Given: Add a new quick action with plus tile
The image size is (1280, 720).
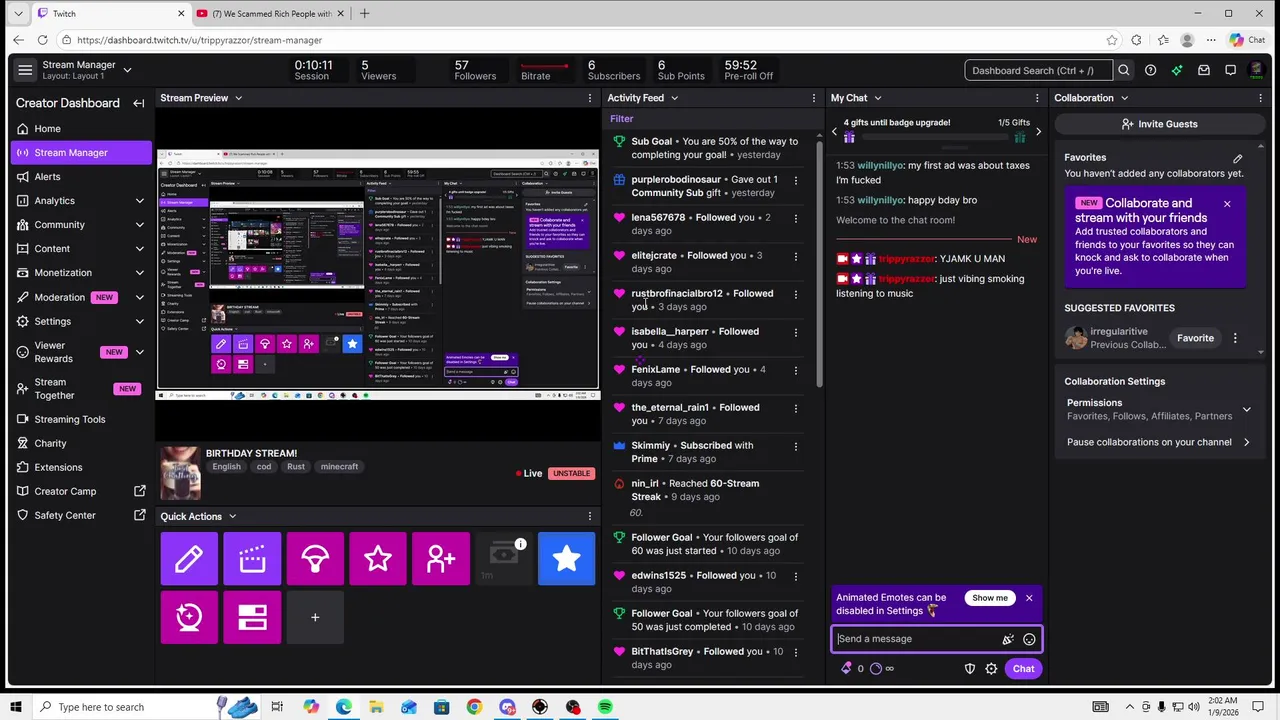Looking at the screenshot, I should tap(315, 617).
